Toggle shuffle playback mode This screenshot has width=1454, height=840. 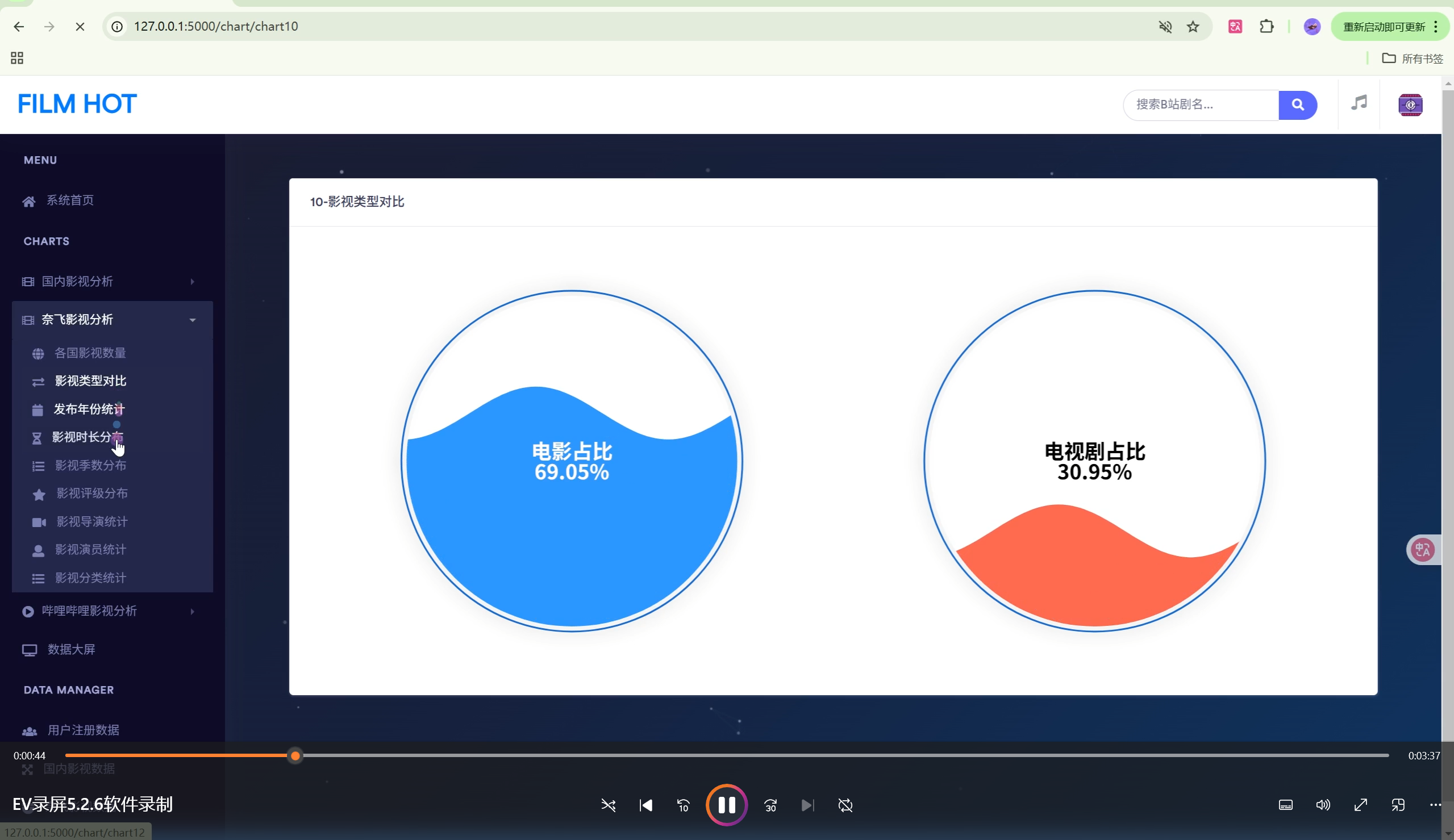point(608,805)
